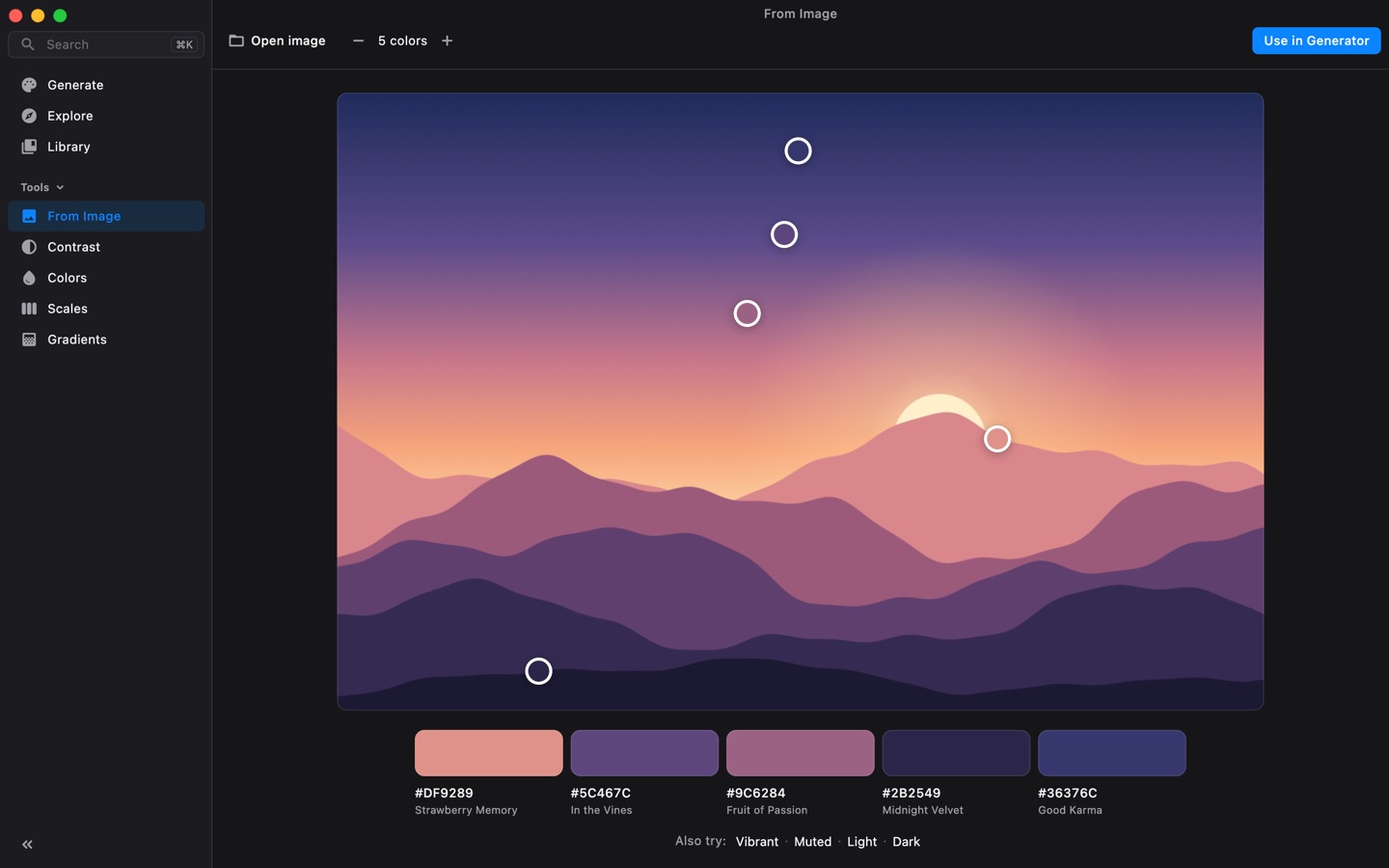Select the Good Karma #36376C swatch
This screenshot has width=1389, height=868.
(1112, 753)
